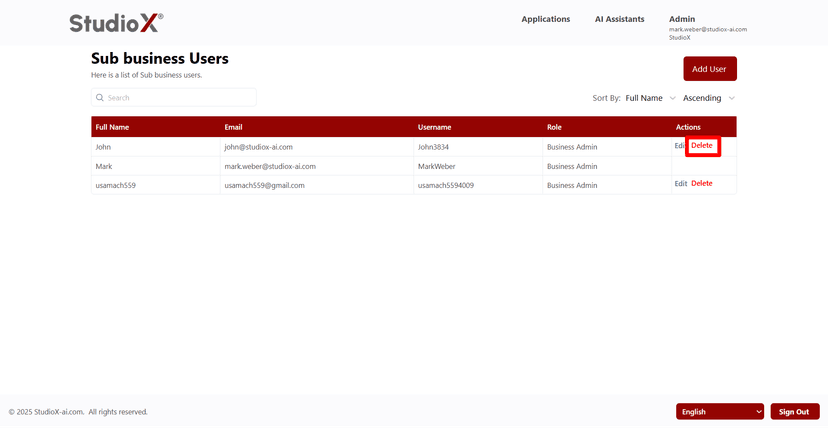This screenshot has height=428, width=828.
Task: Click the StudioX logo
Action: 116,22
